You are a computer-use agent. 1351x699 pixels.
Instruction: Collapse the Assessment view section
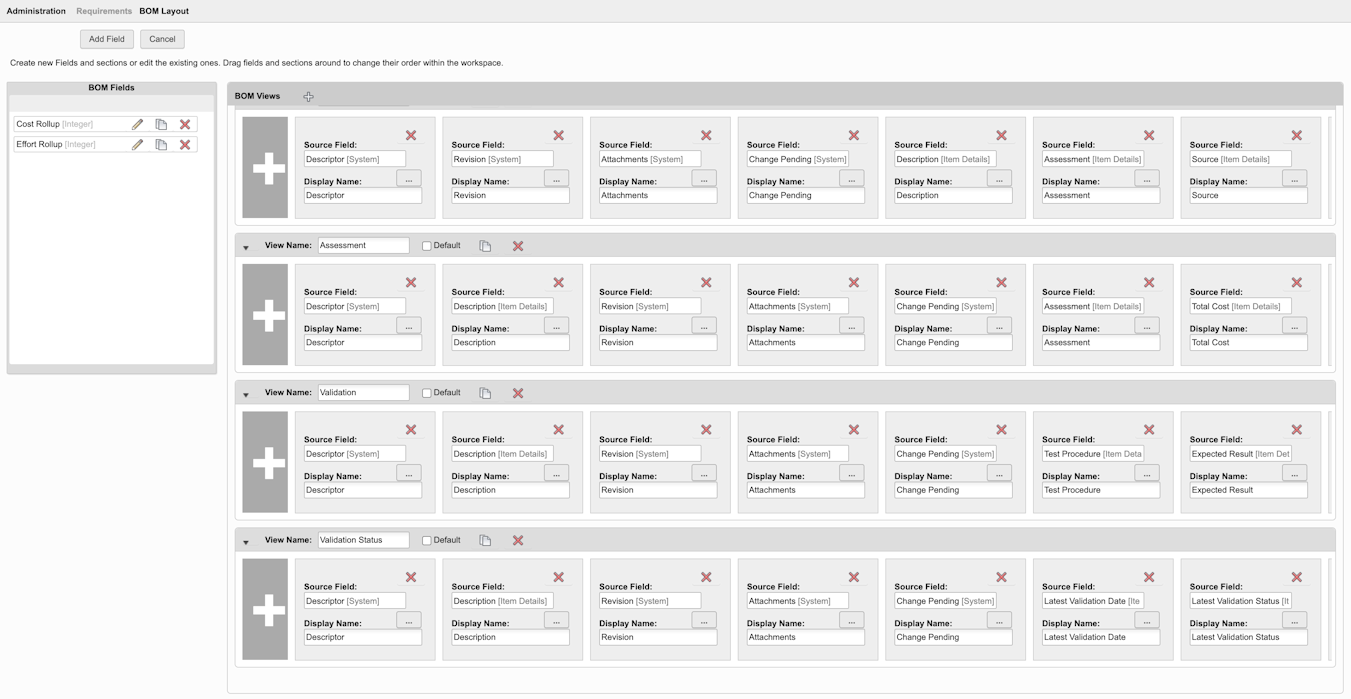[x=246, y=247]
